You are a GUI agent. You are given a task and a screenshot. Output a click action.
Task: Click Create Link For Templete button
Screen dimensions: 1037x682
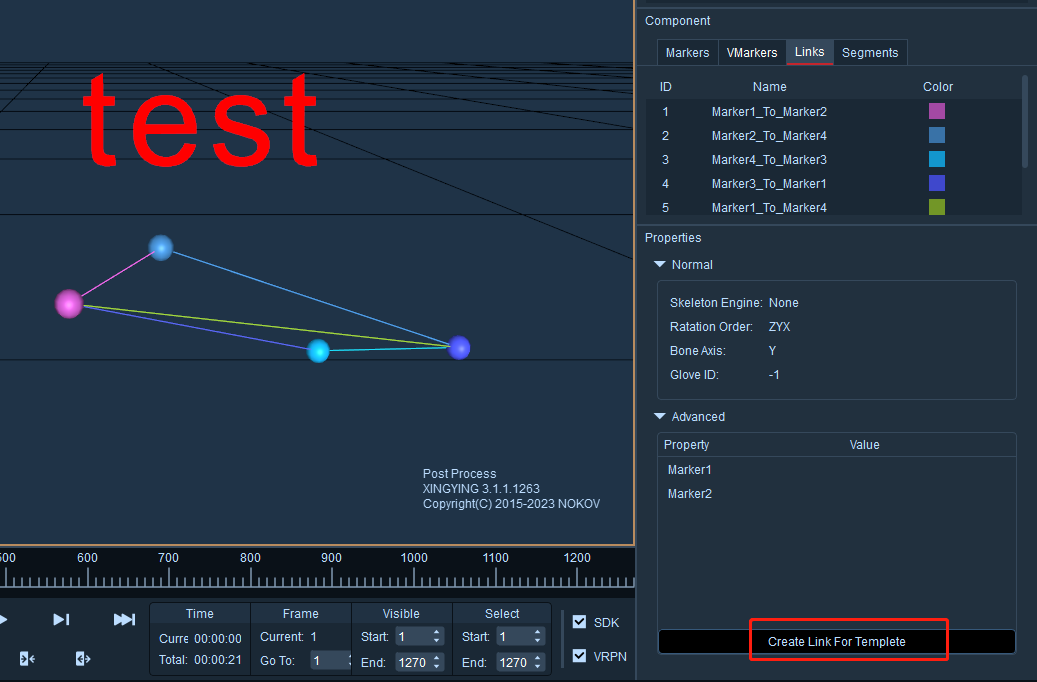[837, 642]
